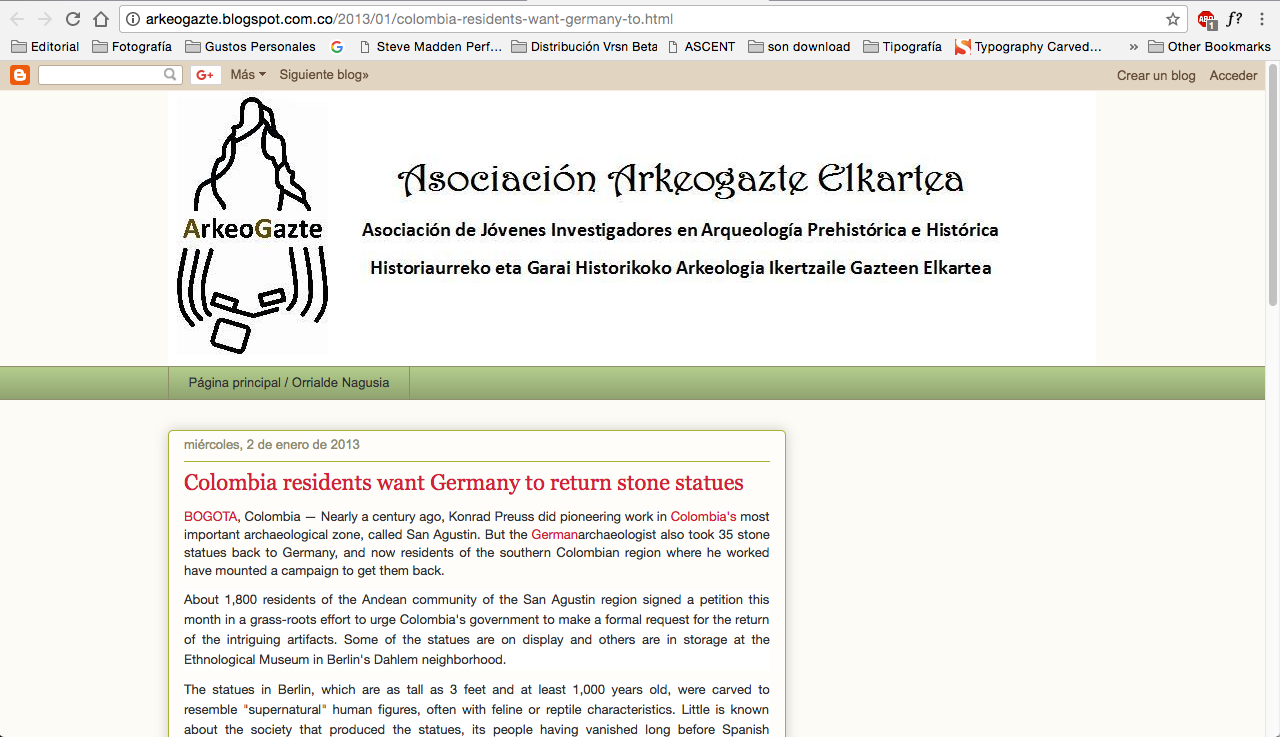Click the Historiaurreko eta Garai Historikoko subtitle

[681, 268]
